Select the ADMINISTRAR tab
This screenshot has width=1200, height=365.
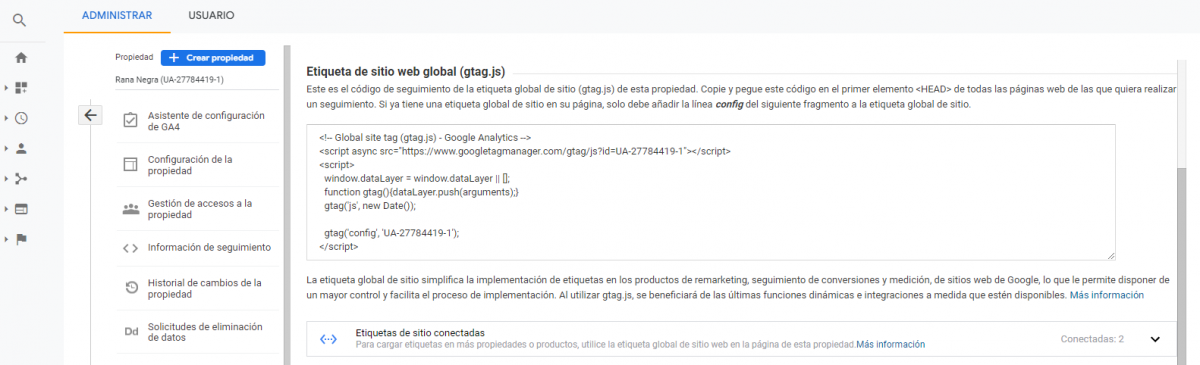coord(117,15)
